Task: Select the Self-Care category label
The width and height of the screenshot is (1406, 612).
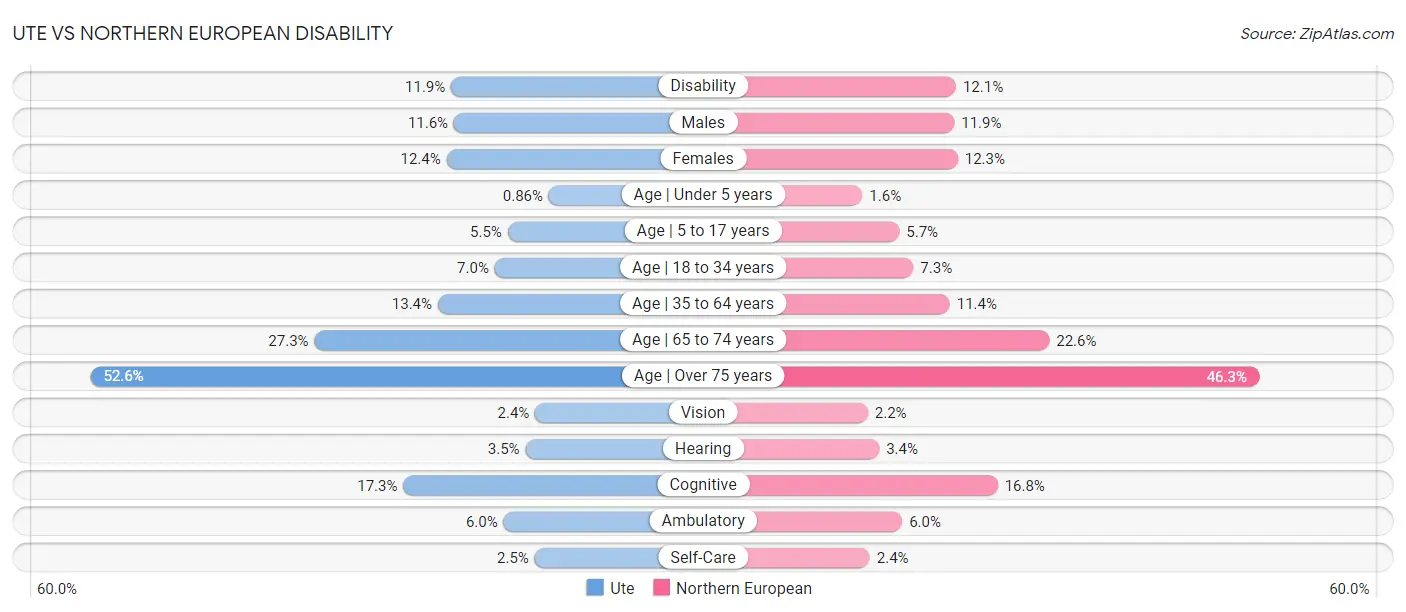Action: click(703, 557)
